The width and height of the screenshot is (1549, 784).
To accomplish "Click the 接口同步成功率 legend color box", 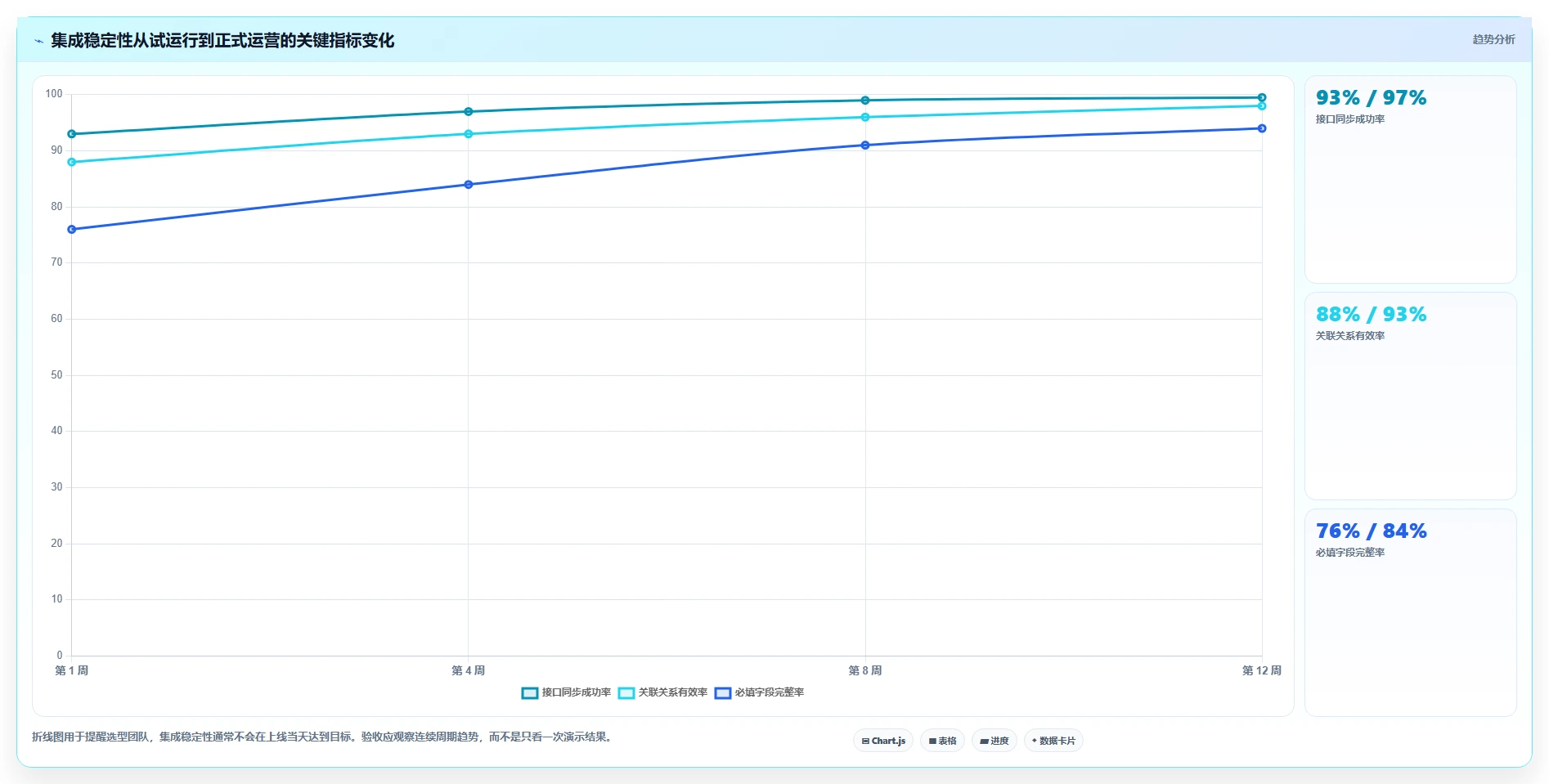I will pyautogui.click(x=530, y=693).
